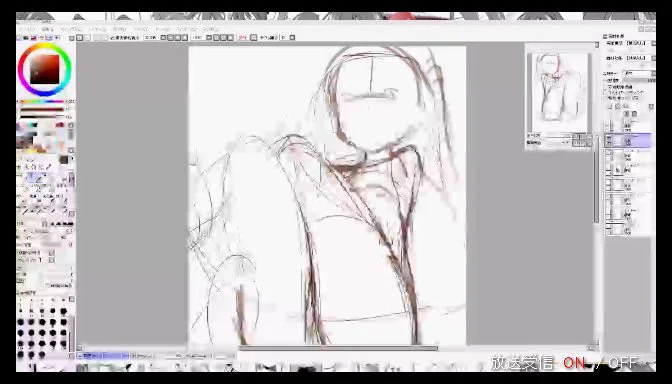Image resolution: width=672 pixels, height=384 pixels.
Task: Click the layer opacity slider
Action: click(639, 81)
